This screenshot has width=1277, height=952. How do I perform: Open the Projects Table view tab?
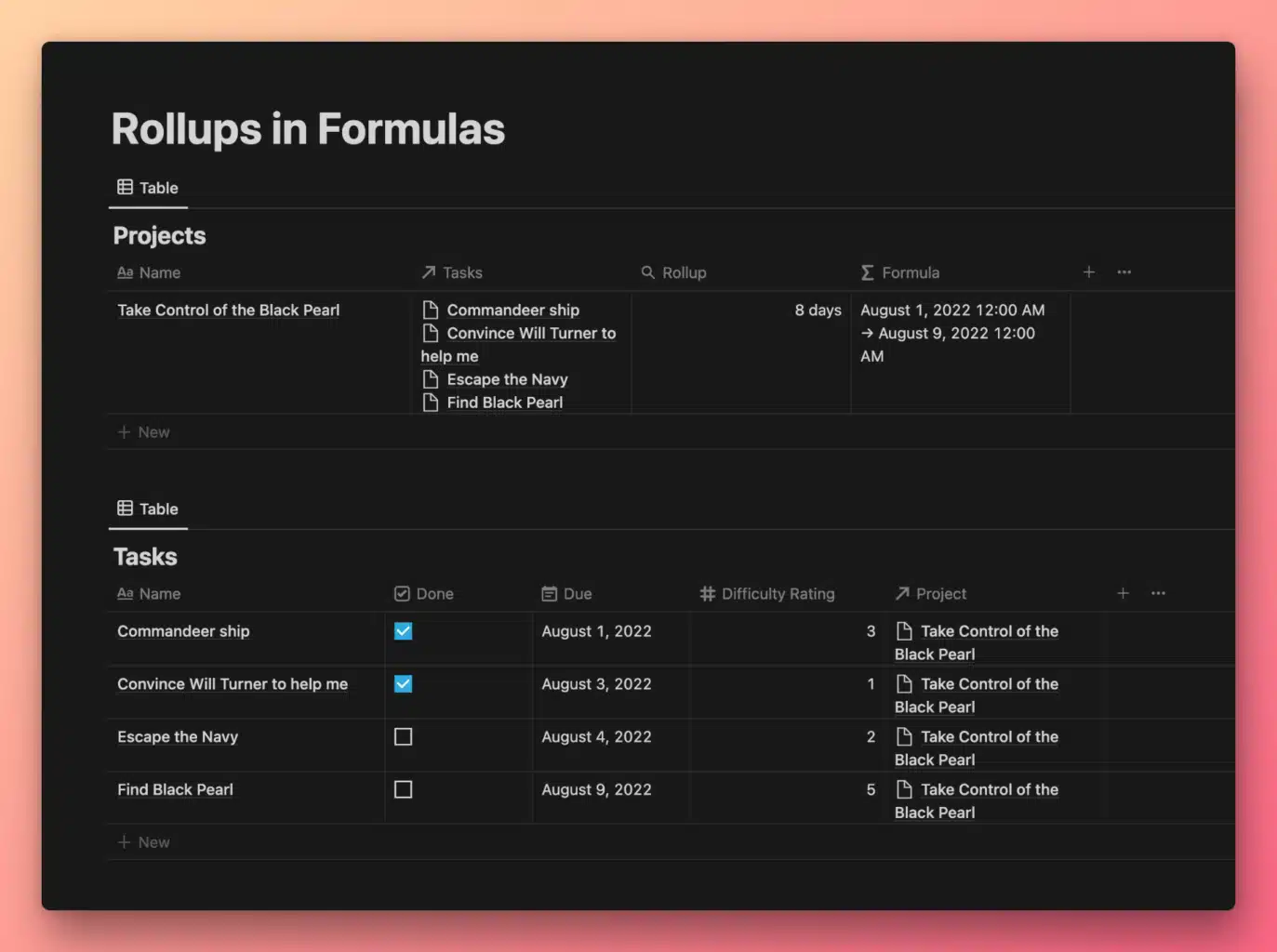point(148,188)
